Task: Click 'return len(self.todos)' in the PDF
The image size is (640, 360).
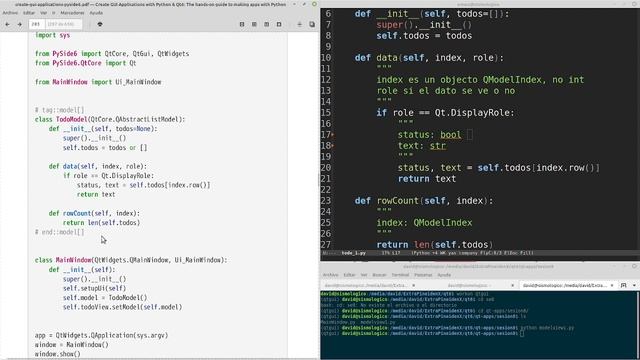Action: click(x=101, y=222)
